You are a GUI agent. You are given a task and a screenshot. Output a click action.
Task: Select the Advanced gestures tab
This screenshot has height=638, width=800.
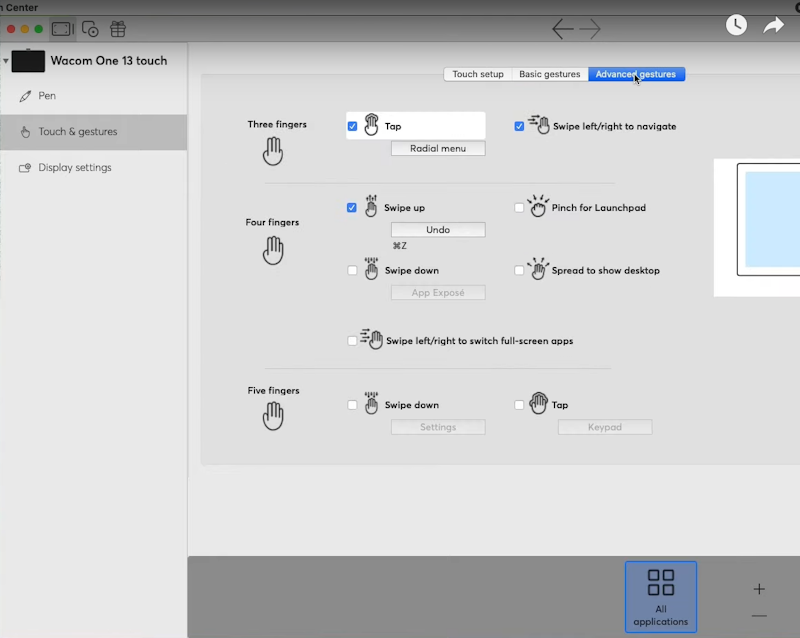coord(636,74)
